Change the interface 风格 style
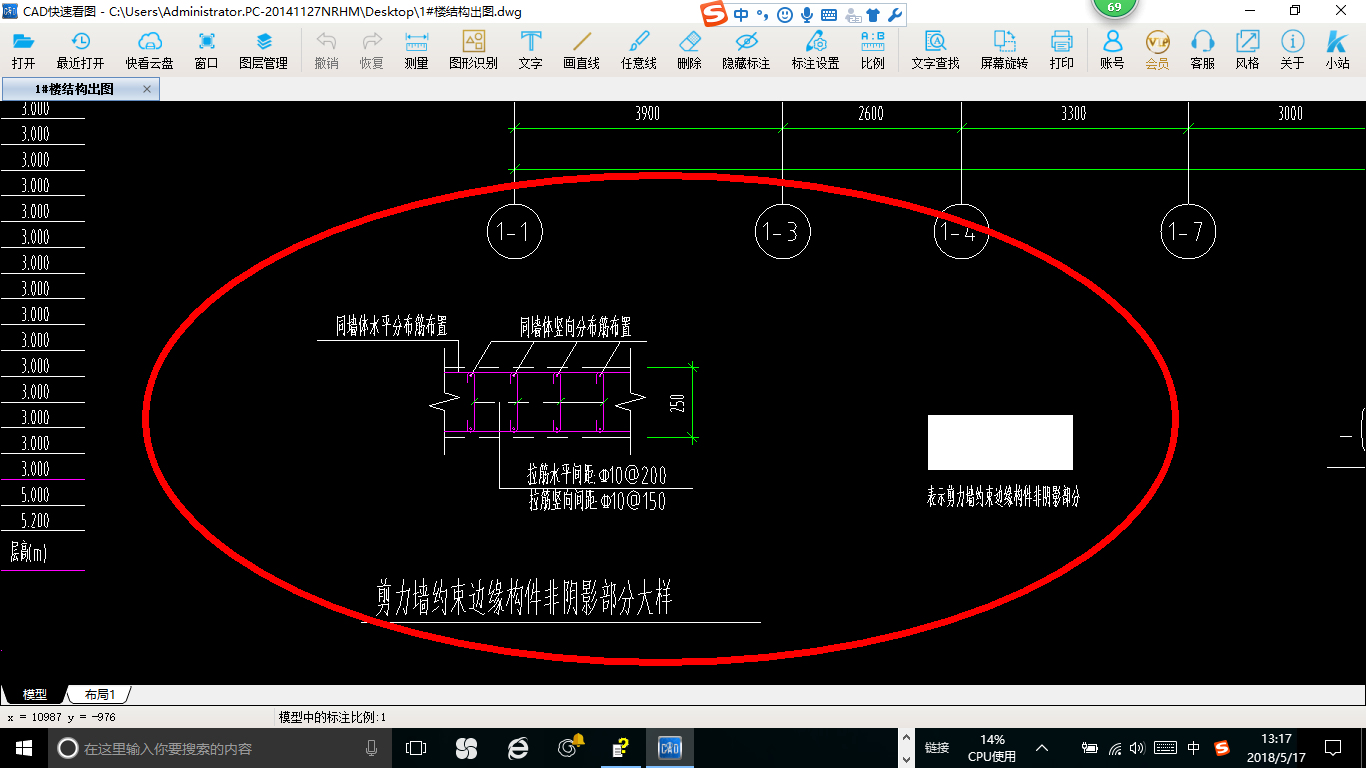The image size is (1366, 768). [1247, 50]
